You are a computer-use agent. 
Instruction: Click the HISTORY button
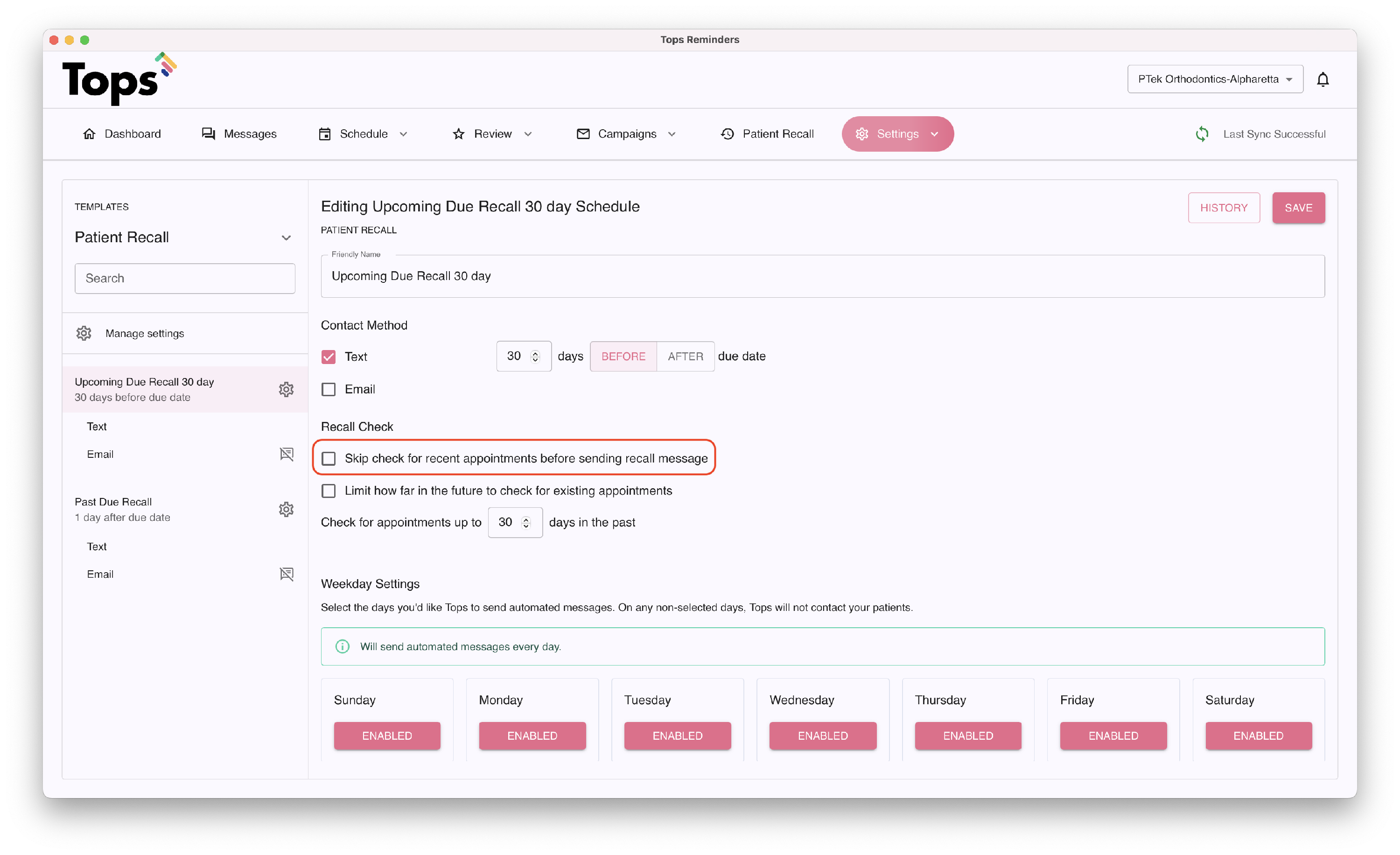1223,208
